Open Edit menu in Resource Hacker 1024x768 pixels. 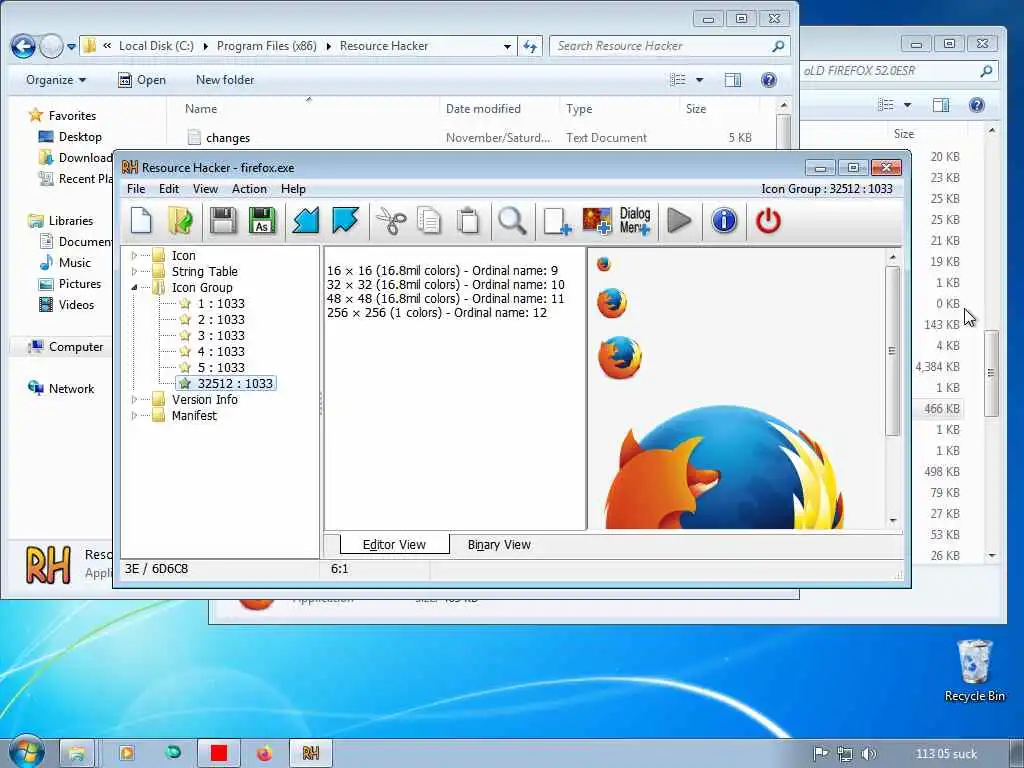168,189
